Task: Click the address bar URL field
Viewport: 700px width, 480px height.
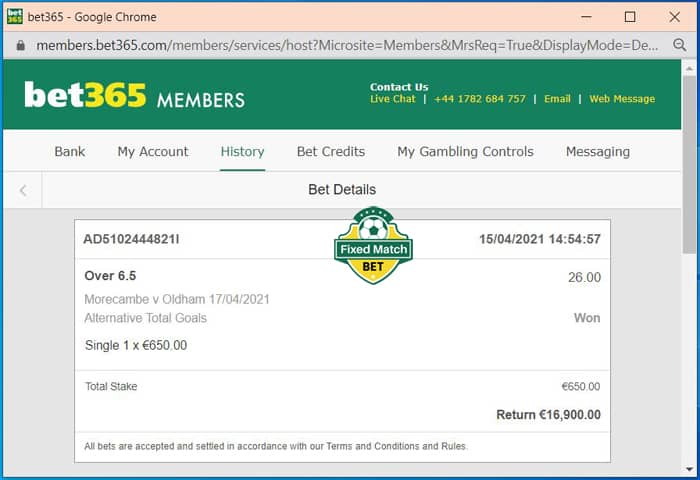Action: pyautogui.click(x=347, y=45)
